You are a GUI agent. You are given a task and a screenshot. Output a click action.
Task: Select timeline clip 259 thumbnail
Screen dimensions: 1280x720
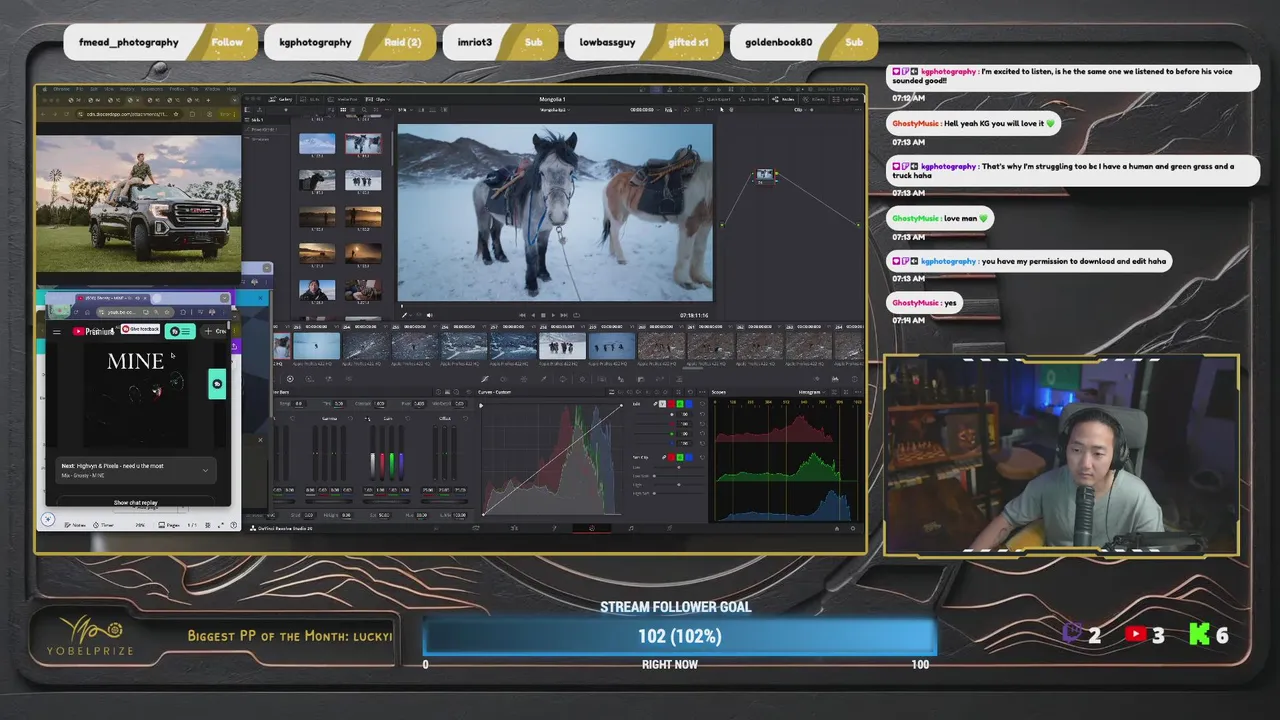612,346
